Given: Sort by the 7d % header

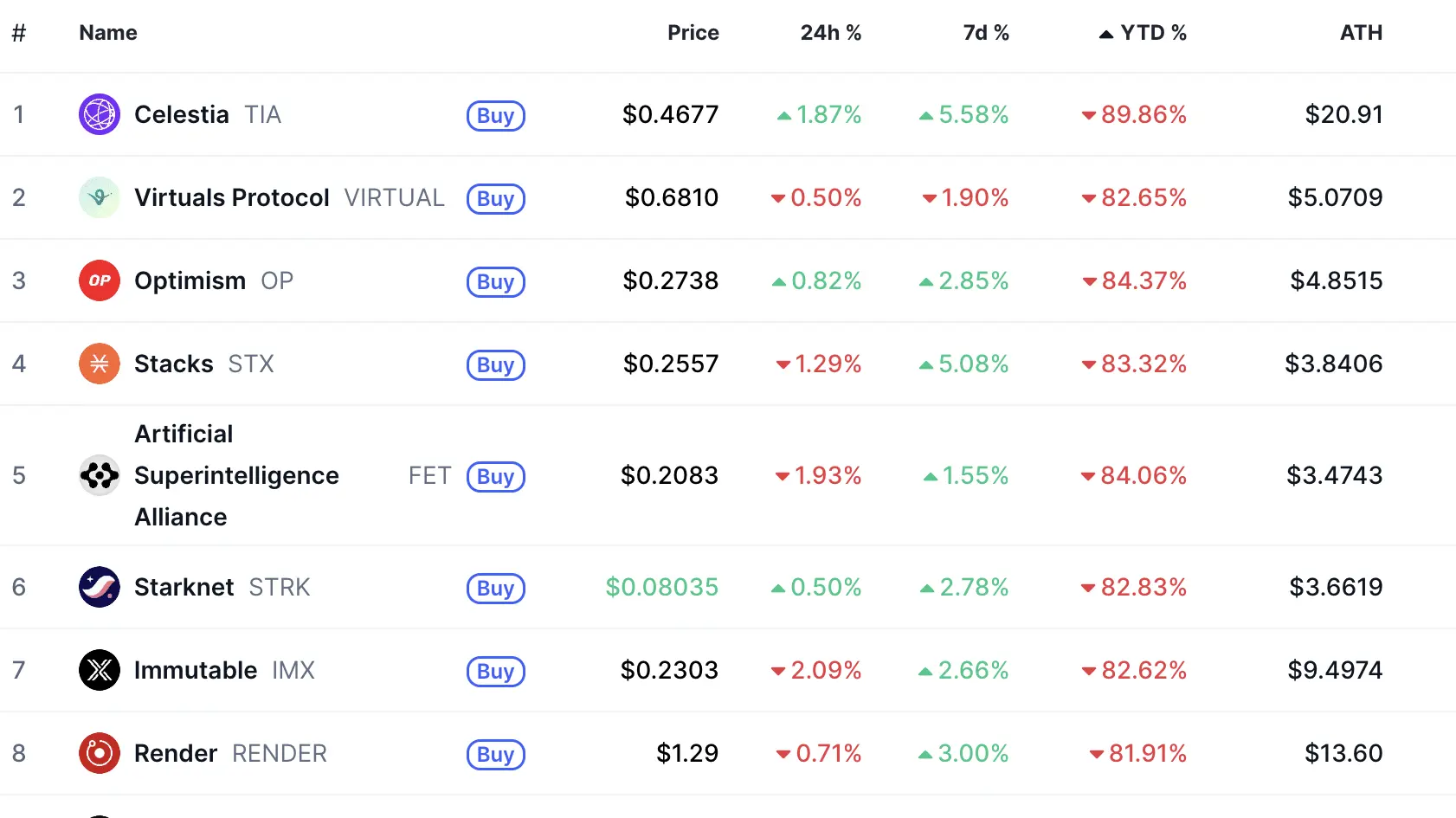Looking at the screenshot, I should [x=986, y=33].
